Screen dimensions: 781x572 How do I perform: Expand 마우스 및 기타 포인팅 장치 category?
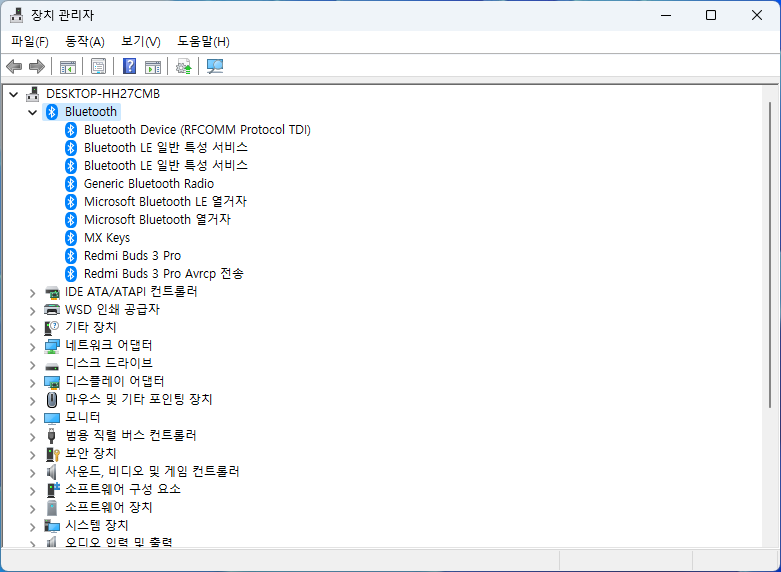(x=33, y=400)
